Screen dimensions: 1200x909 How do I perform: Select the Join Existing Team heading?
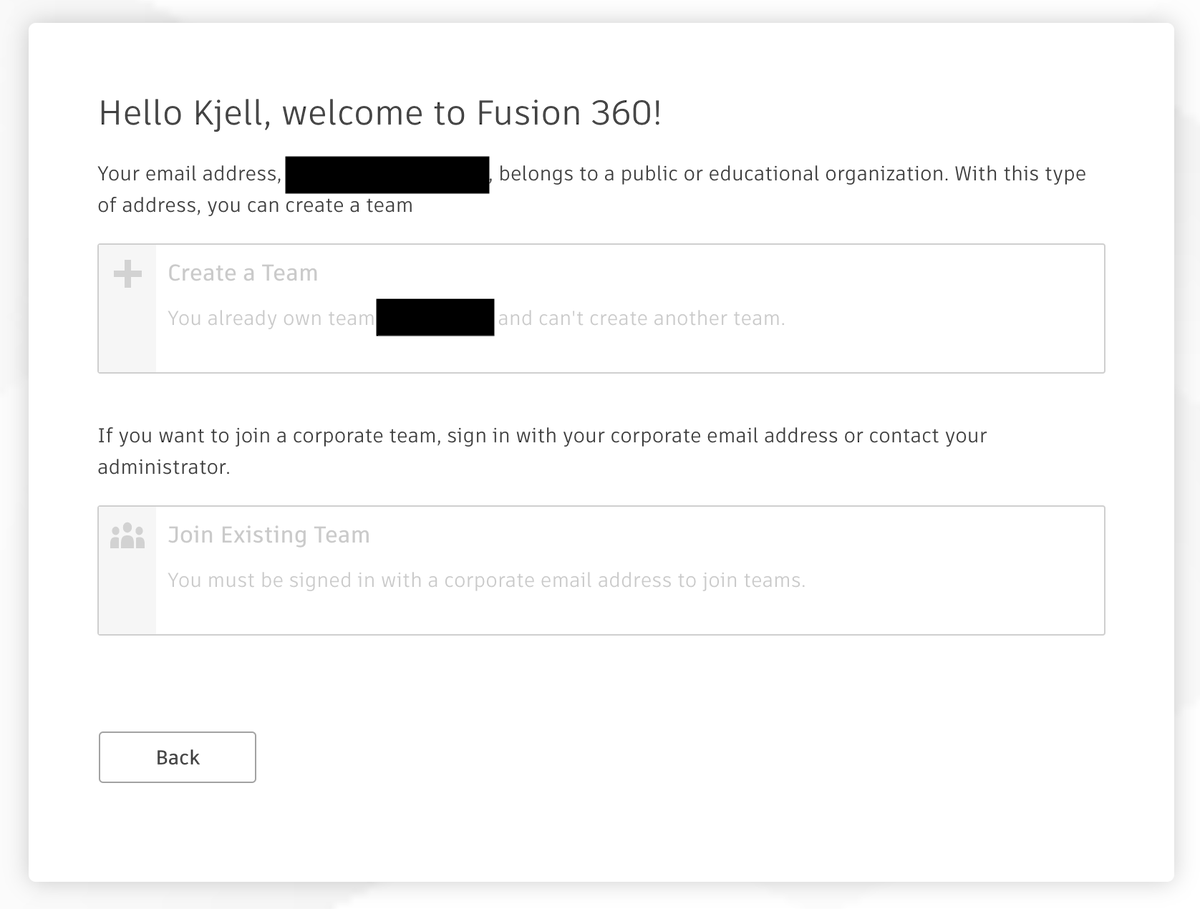[x=269, y=535]
